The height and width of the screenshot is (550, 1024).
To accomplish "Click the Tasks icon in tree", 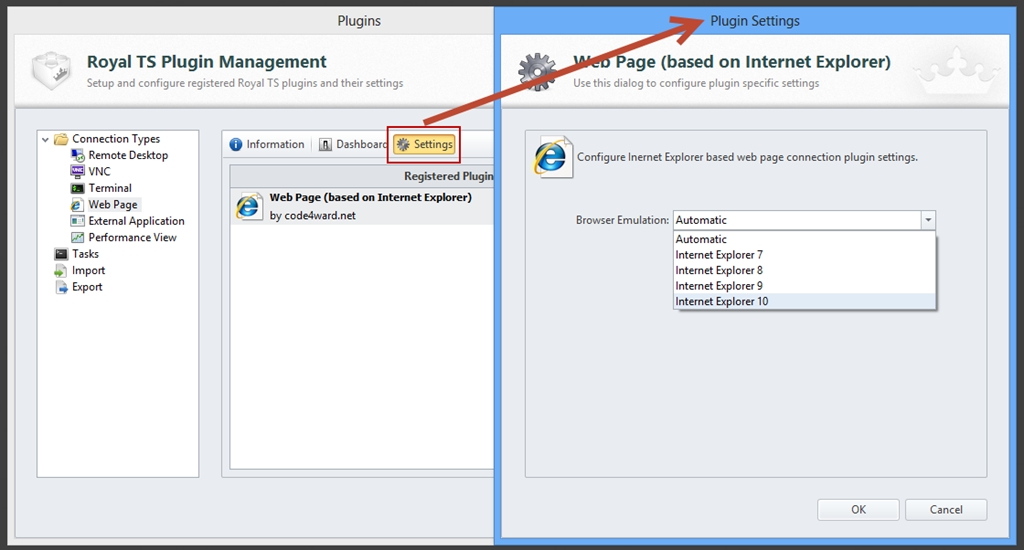I will coord(61,254).
